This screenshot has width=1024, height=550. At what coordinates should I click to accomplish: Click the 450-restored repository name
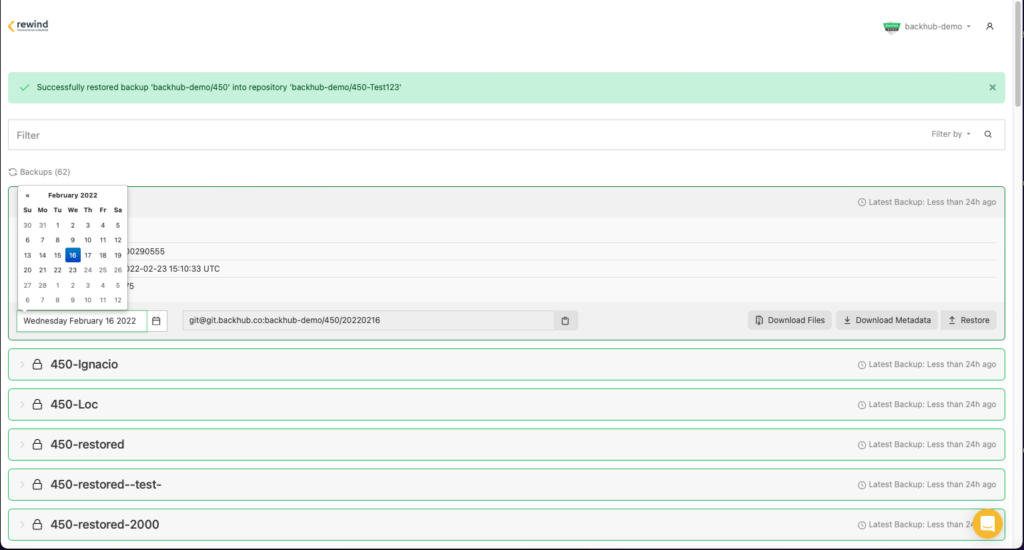tap(87, 445)
